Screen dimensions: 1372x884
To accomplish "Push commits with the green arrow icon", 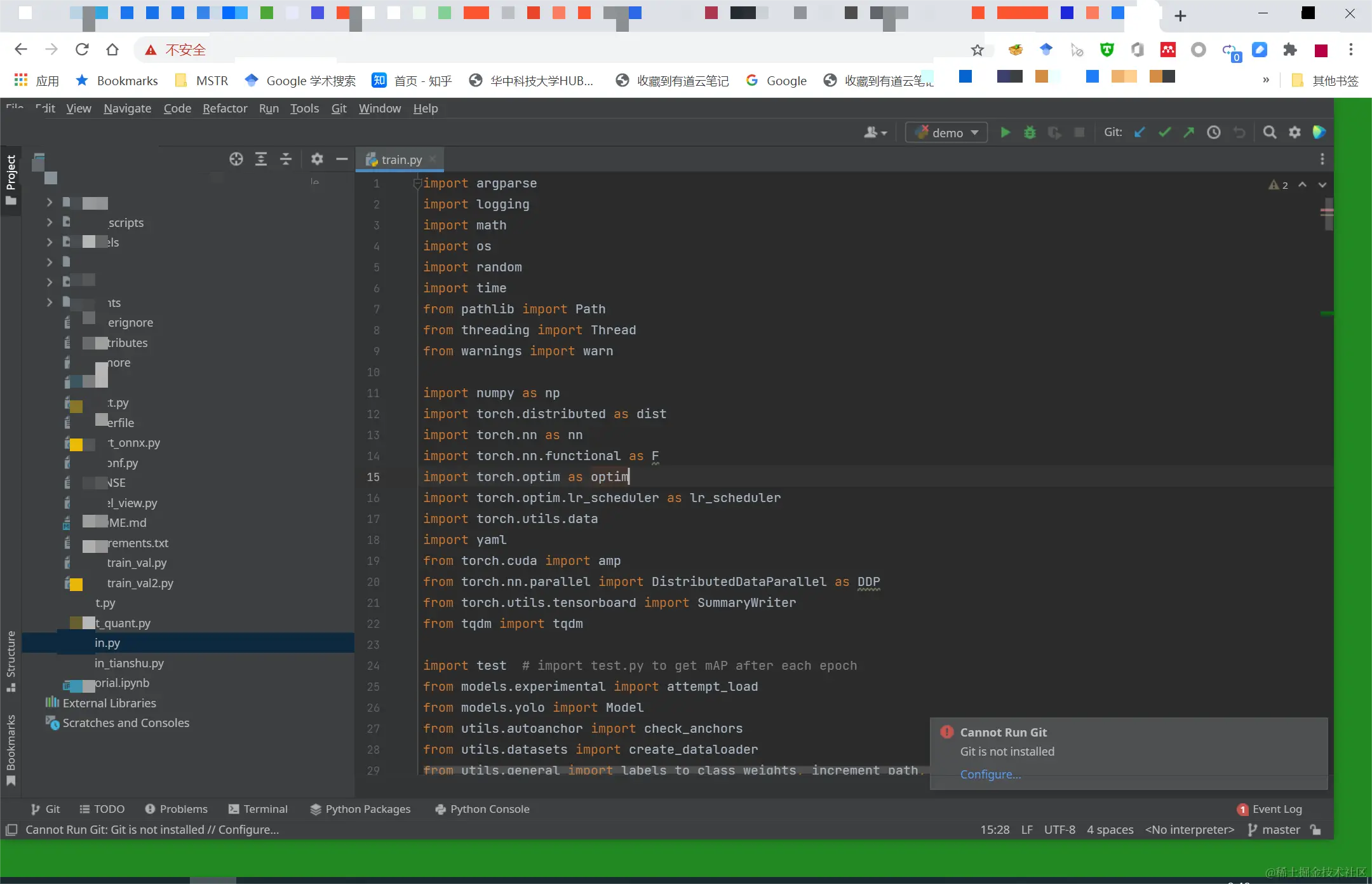I will 1188,132.
